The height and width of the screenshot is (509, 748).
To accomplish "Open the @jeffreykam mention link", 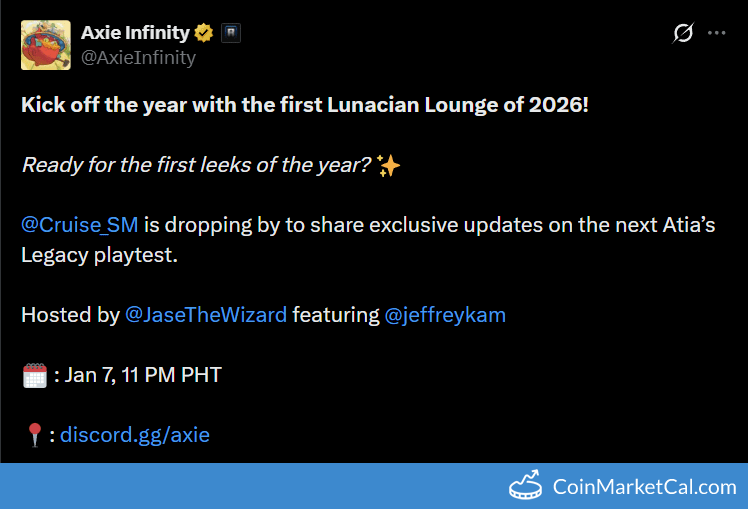I will [445, 315].
